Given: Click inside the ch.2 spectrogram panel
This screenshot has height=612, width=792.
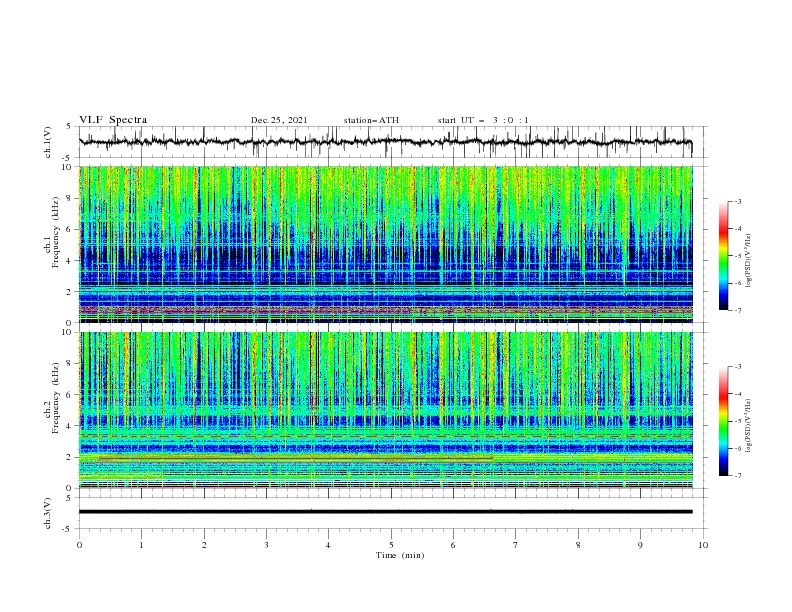Looking at the screenshot, I should tap(385, 410).
